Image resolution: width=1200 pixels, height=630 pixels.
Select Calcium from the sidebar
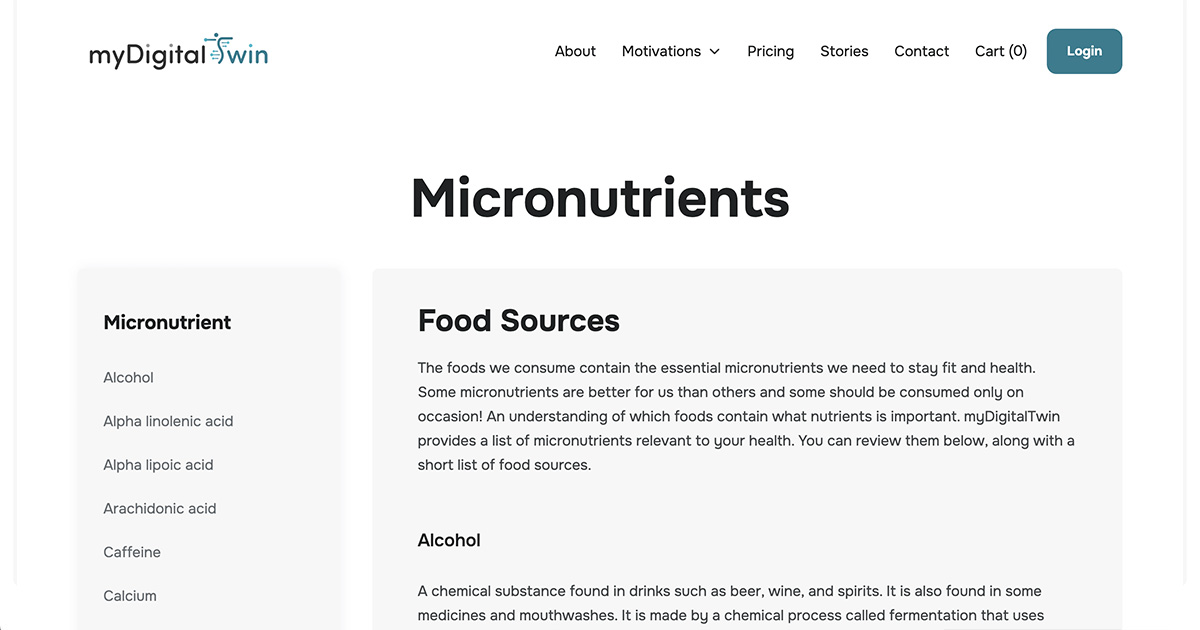tap(130, 595)
